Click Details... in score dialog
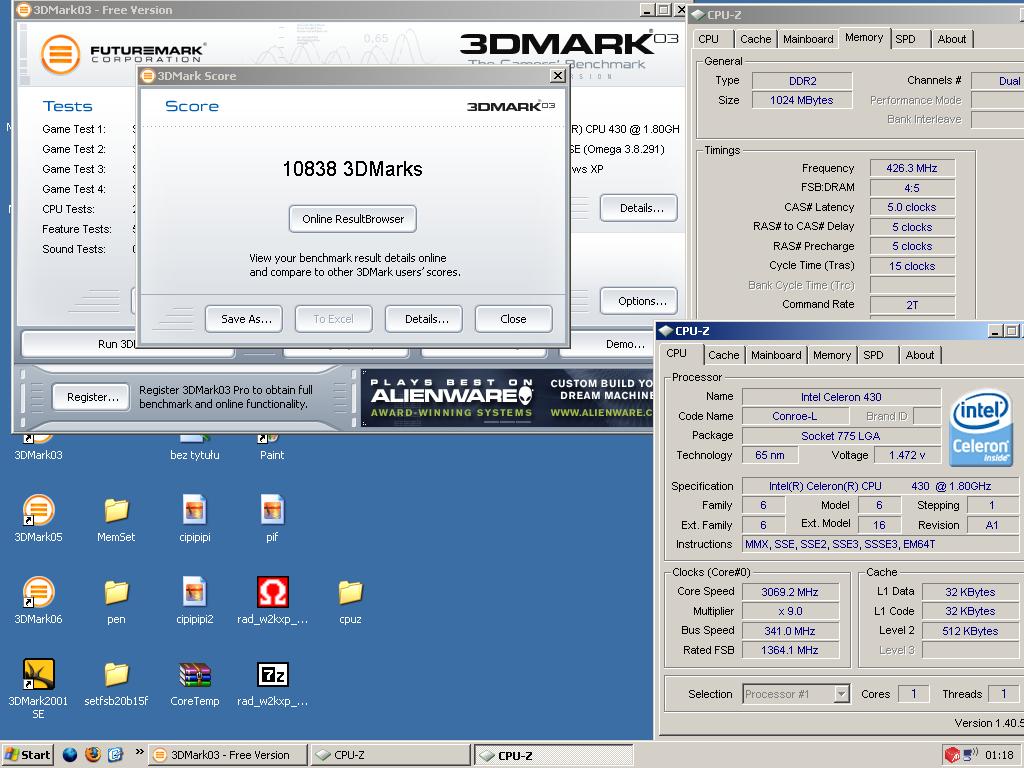The width and height of the screenshot is (1024, 768). tap(425, 319)
